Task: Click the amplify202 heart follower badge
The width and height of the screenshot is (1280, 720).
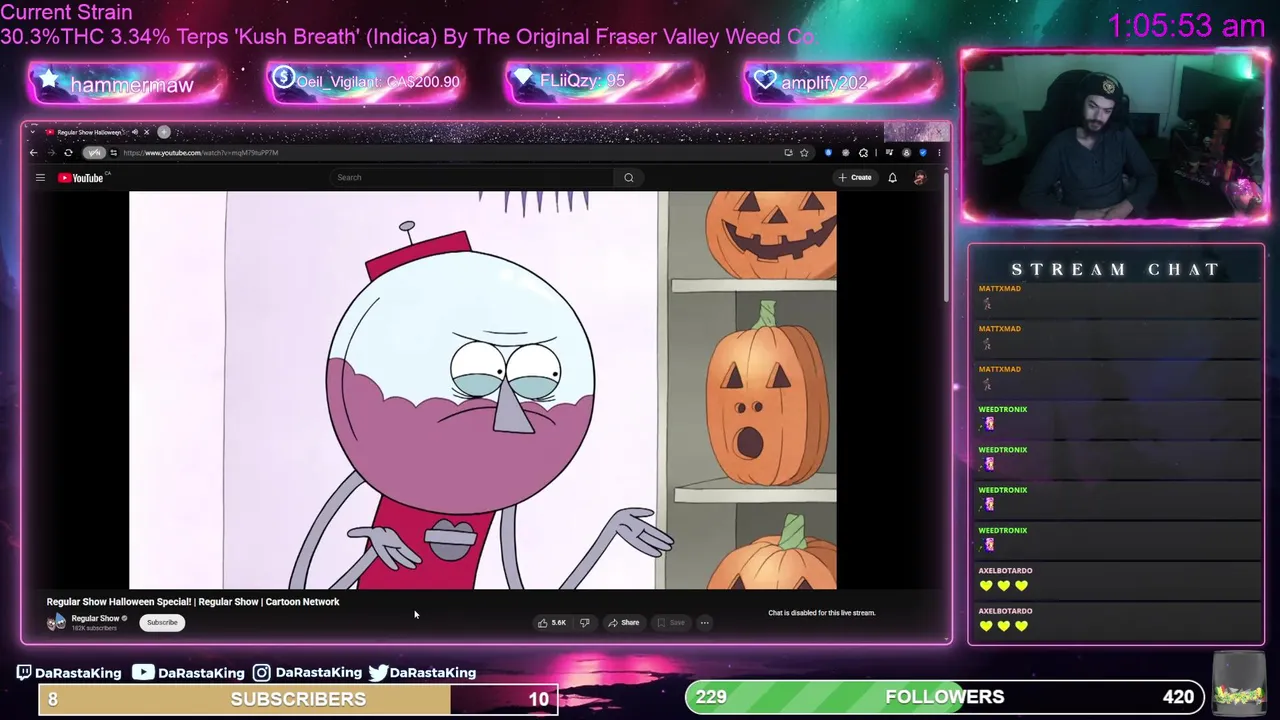Action: (x=842, y=83)
